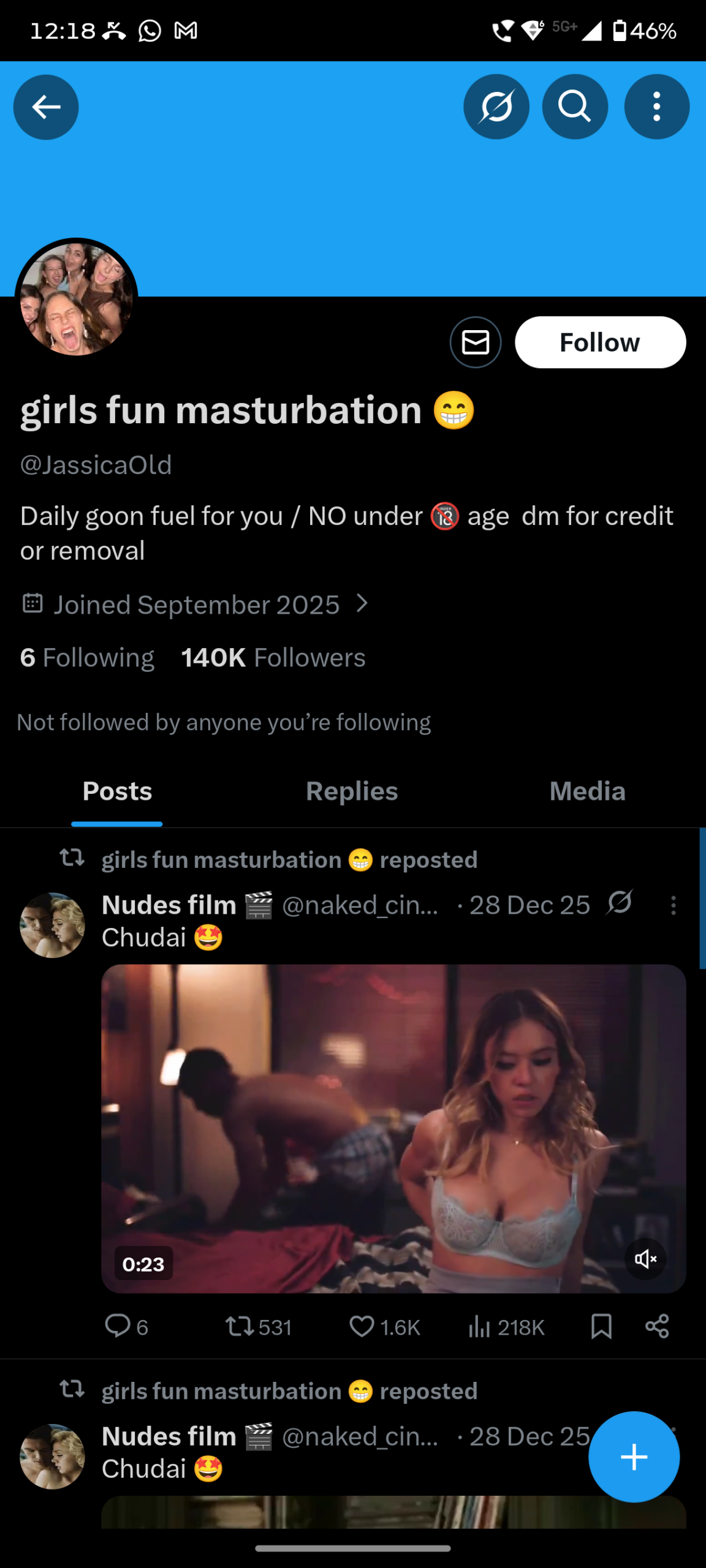Repost the first post with 531 reposts
The width and height of the screenshot is (706, 1568).
(238, 1327)
